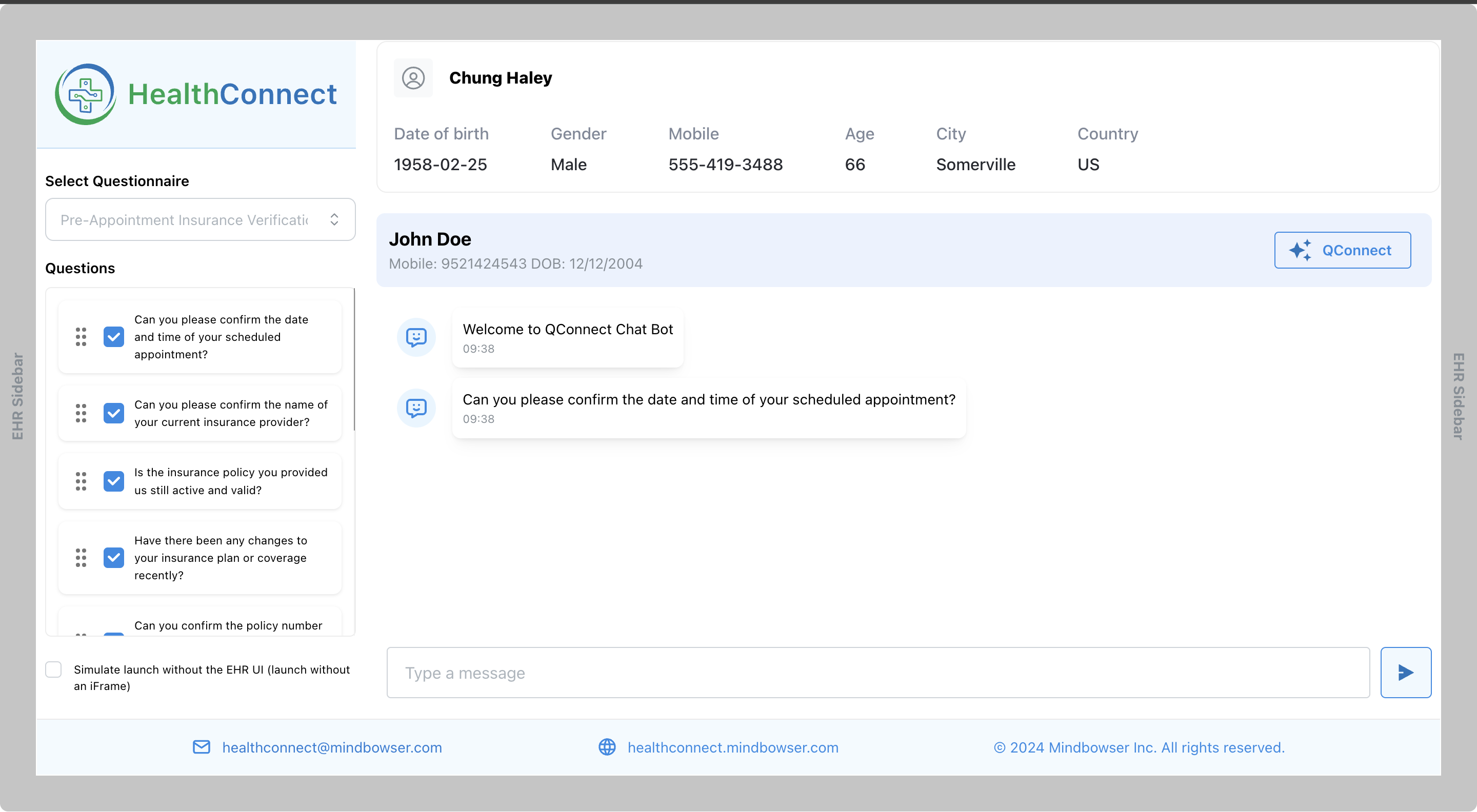Click the send message arrow button

coord(1405,673)
